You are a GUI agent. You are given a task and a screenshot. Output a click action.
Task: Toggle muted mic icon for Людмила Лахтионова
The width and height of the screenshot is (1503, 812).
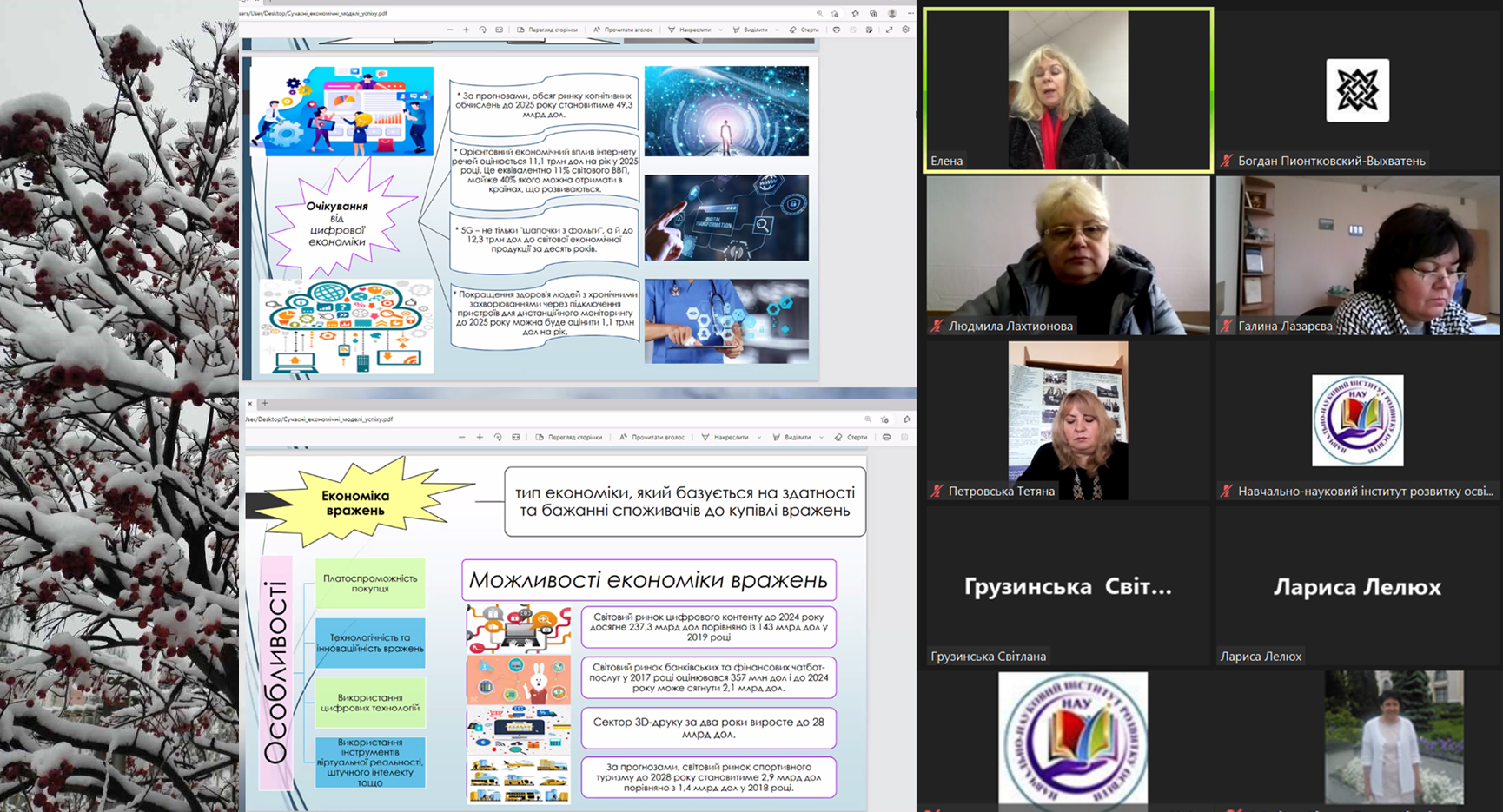tap(937, 327)
